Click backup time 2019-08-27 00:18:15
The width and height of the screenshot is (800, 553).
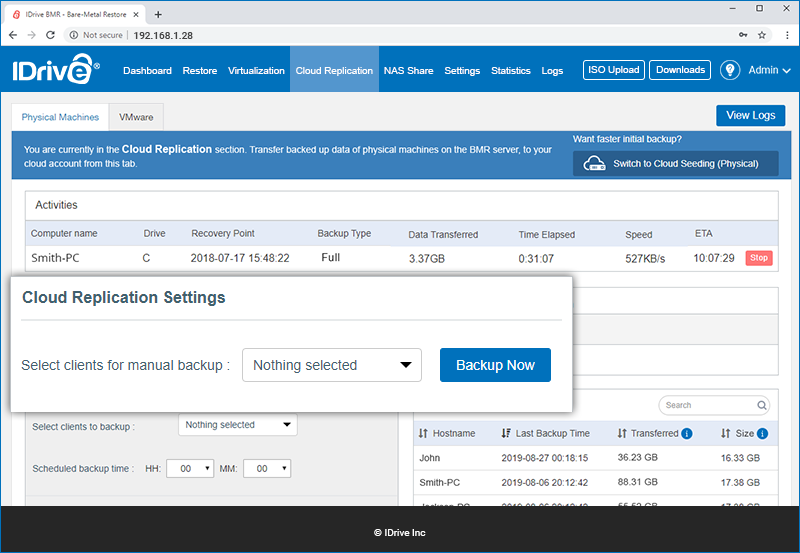(x=544, y=458)
